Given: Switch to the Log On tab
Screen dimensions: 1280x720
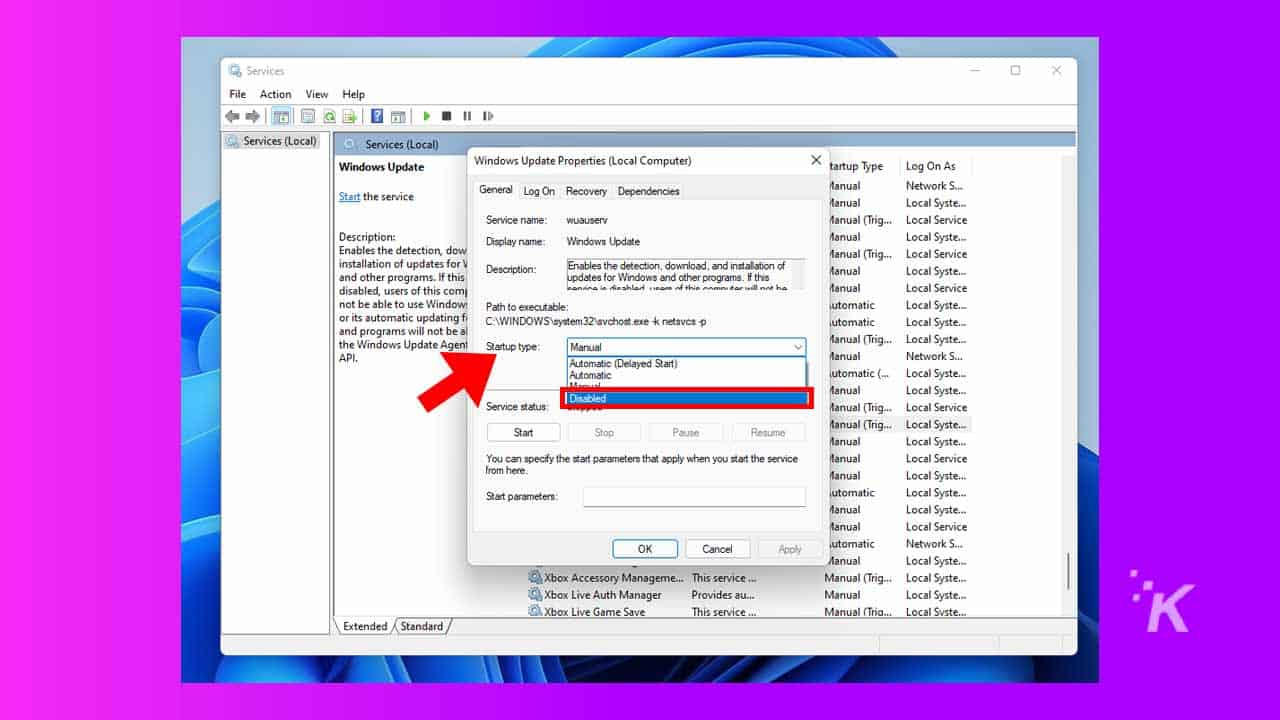Looking at the screenshot, I should coord(539,191).
